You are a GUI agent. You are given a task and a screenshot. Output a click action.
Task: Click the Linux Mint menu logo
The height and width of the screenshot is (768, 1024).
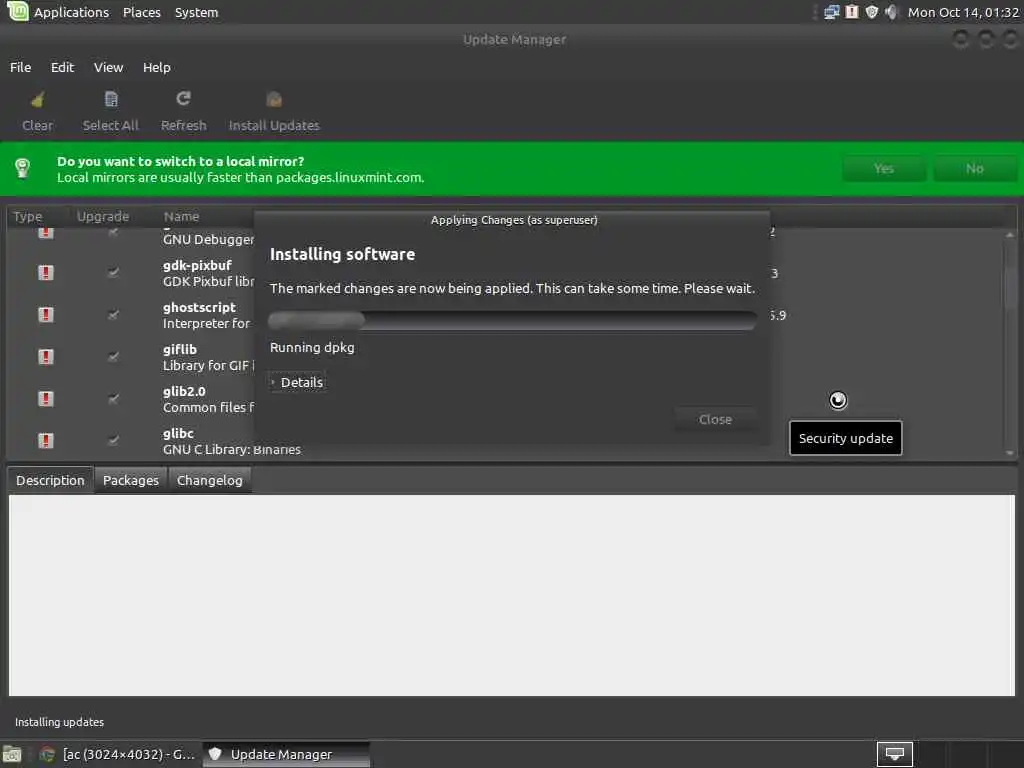pos(18,11)
